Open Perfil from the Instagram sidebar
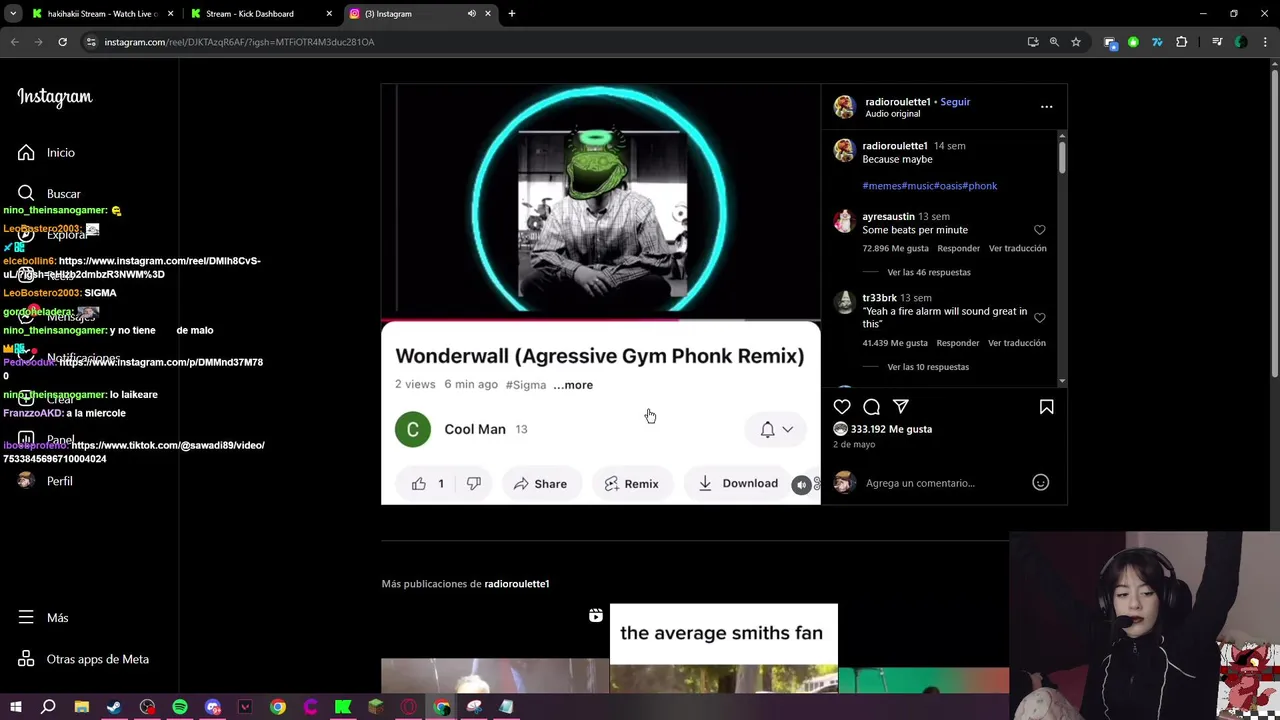Screen dimensions: 1280x720 [x=46, y=481]
